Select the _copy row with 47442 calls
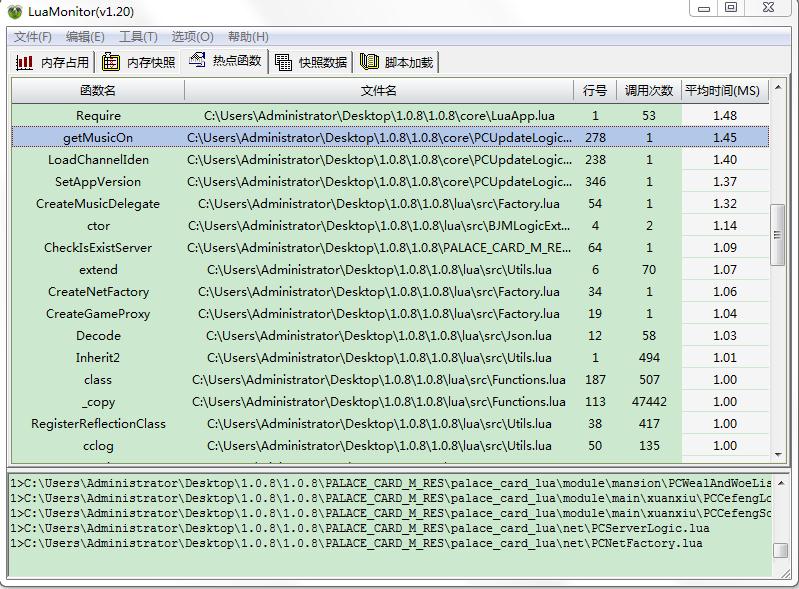This screenshot has height=589, width=799. point(98,402)
